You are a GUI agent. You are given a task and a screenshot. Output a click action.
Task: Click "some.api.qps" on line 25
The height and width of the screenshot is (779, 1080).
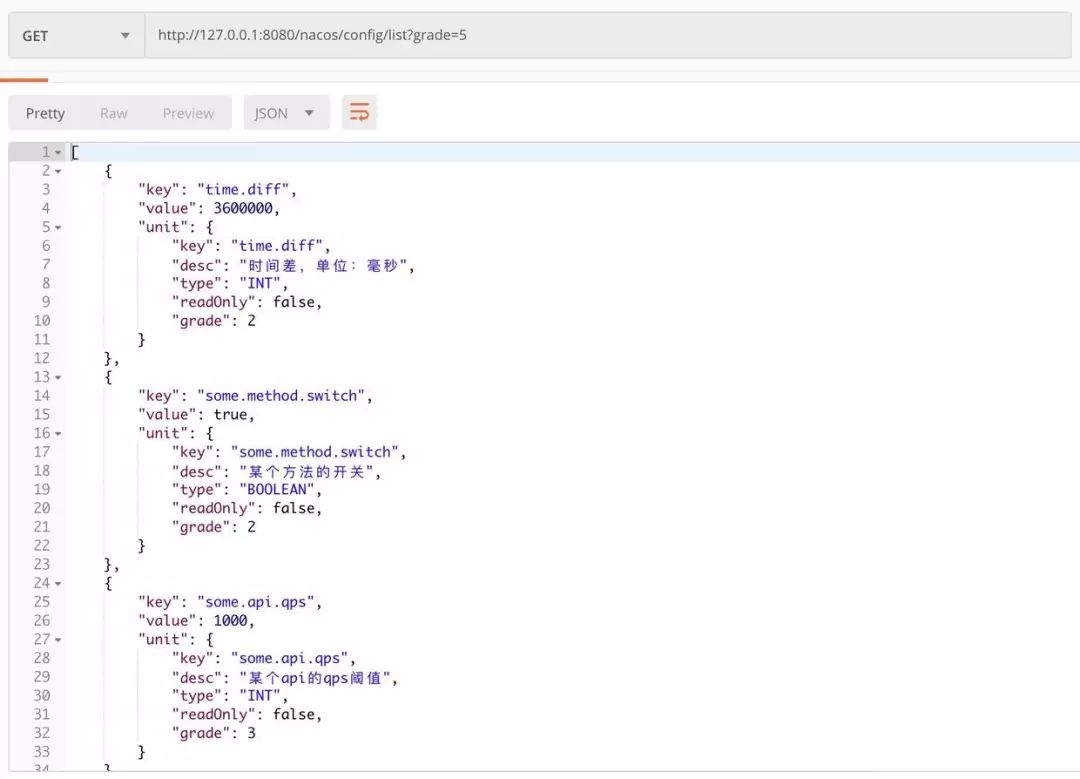pyautogui.click(x=256, y=602)
